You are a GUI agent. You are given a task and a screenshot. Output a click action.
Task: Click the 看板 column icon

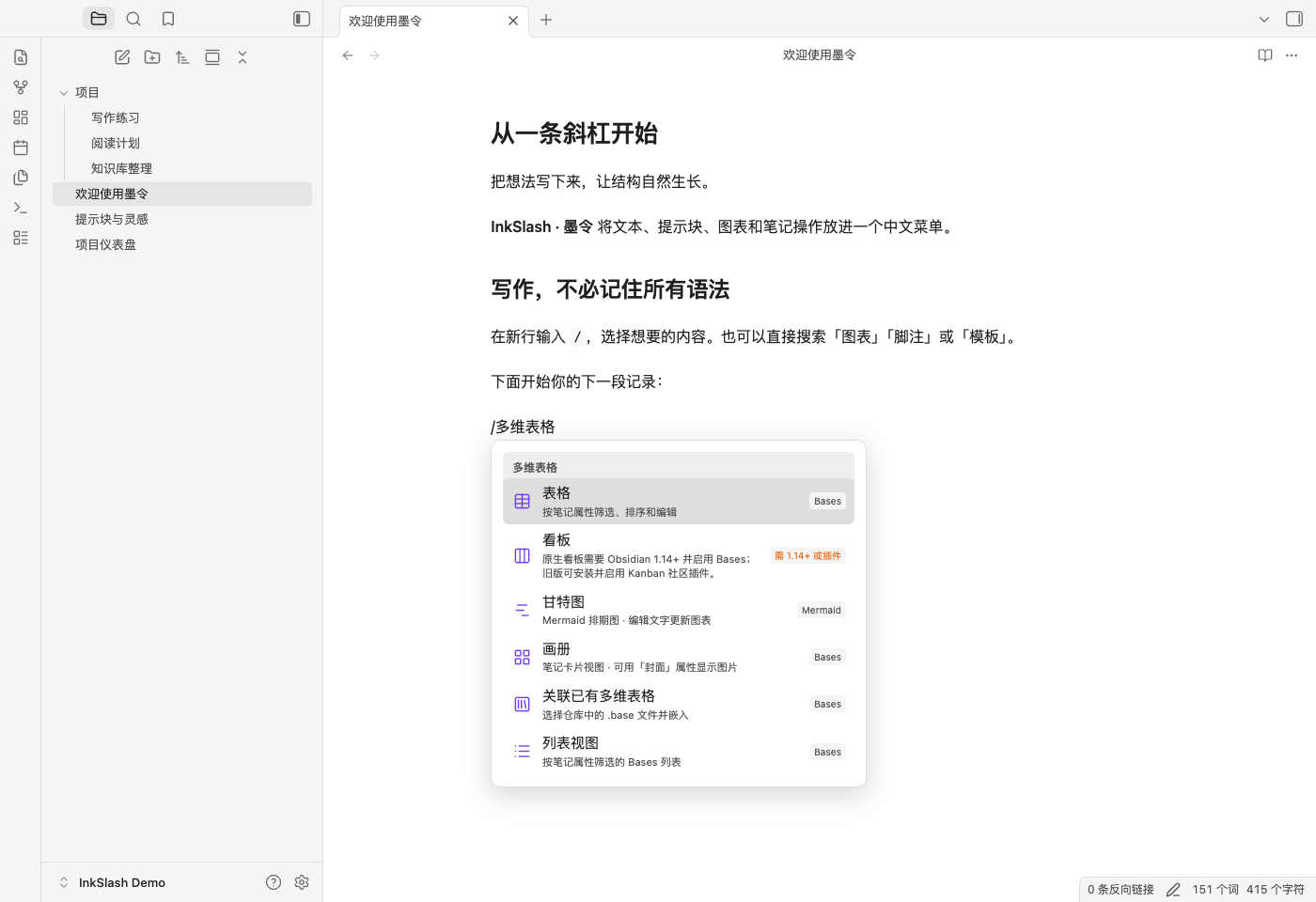pyautogui.click(x=522, y=556)
